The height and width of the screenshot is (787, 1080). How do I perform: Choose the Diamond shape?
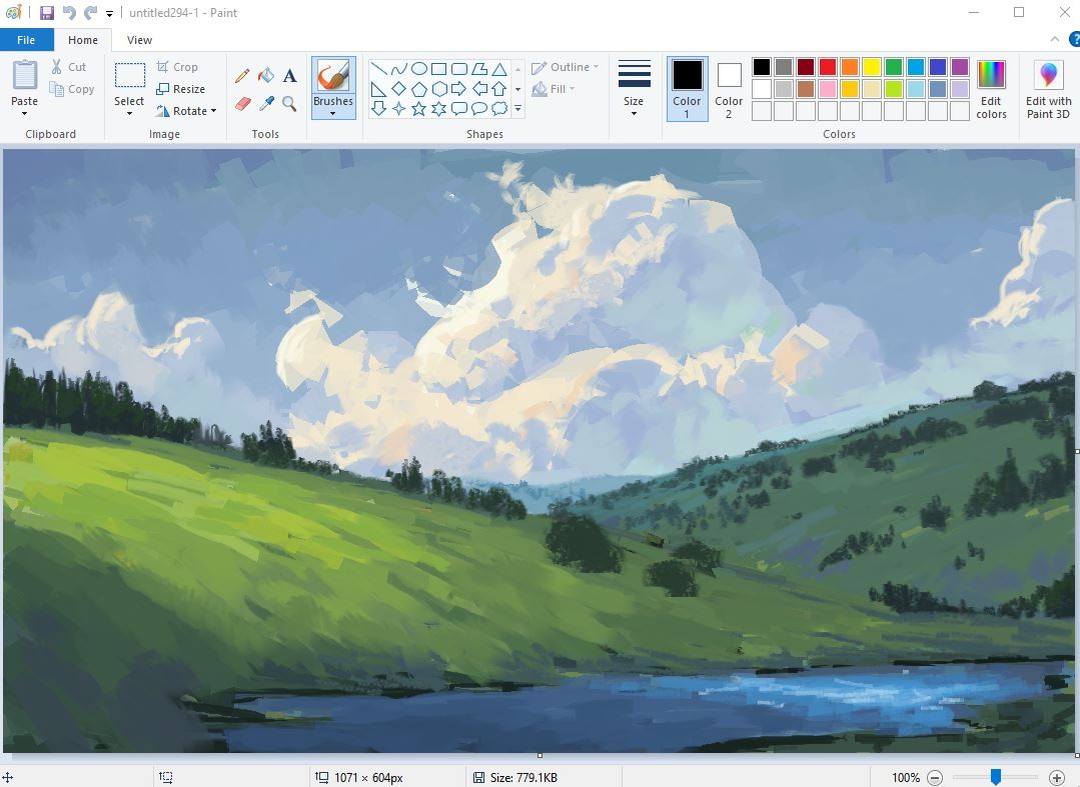tap(399, 89)
